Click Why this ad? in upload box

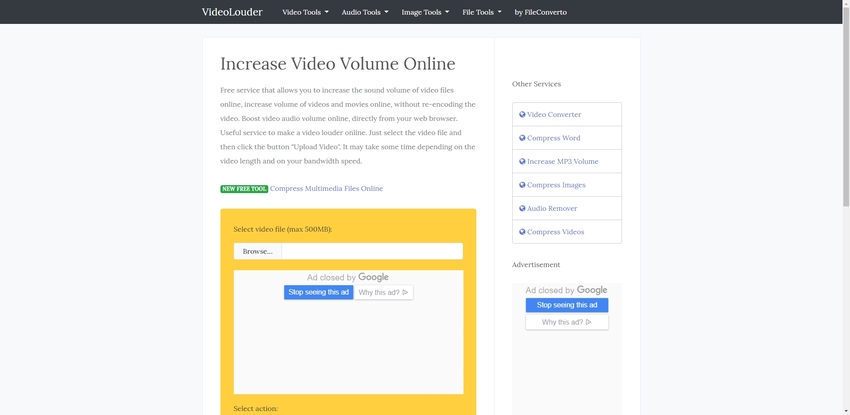(383, 293)
